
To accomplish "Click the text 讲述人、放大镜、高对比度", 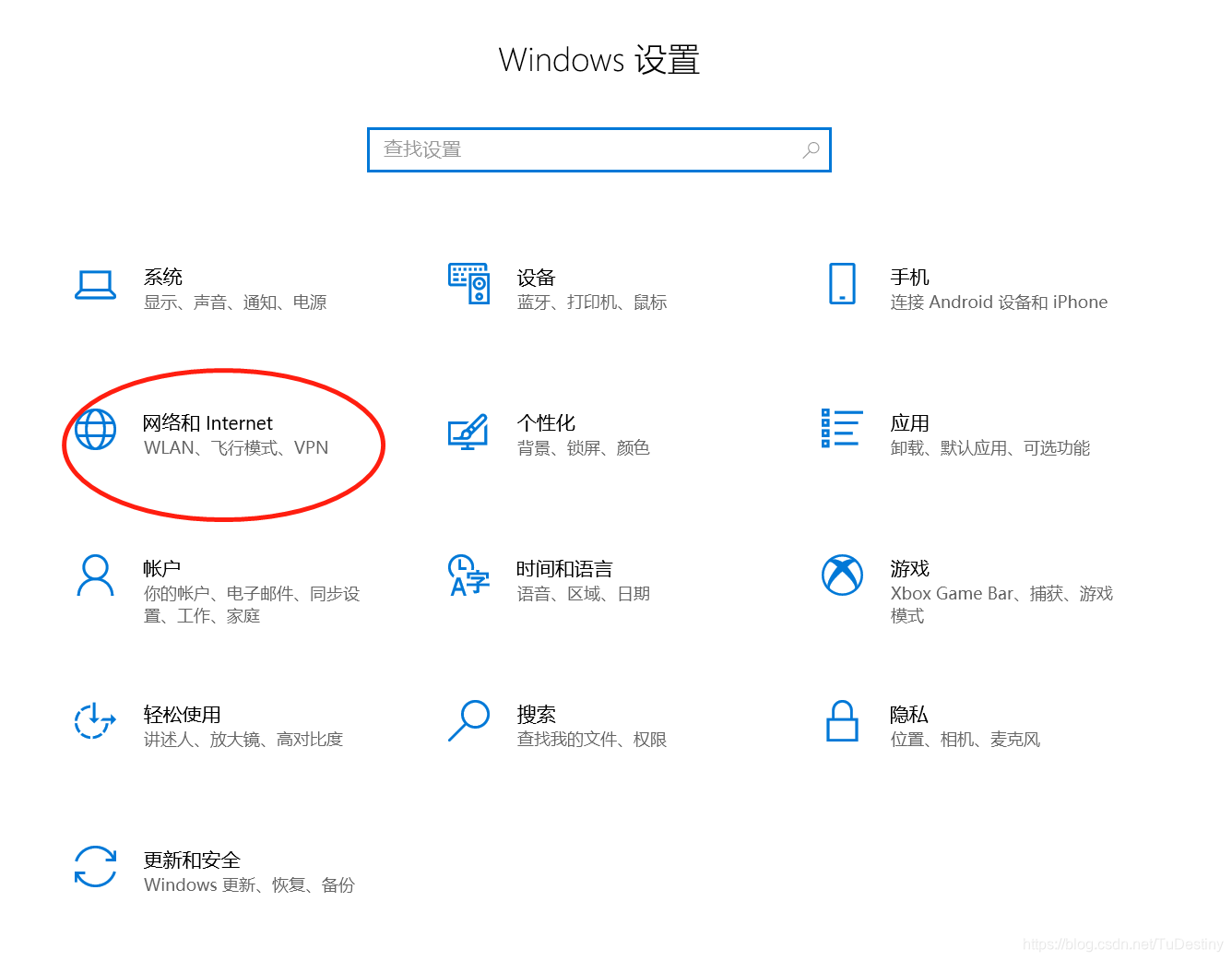I will [x=243, y=740].
